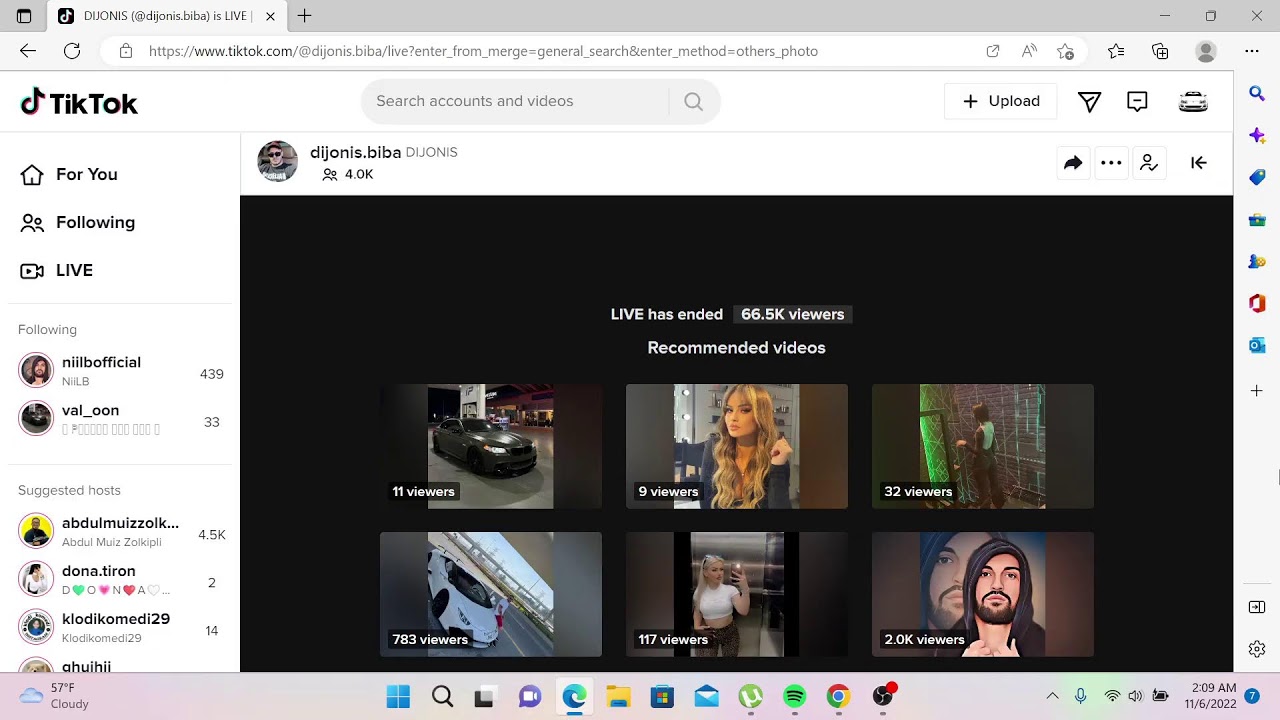
Task: Open weather widget showing 57°F Cloudy
Action: 55,696
